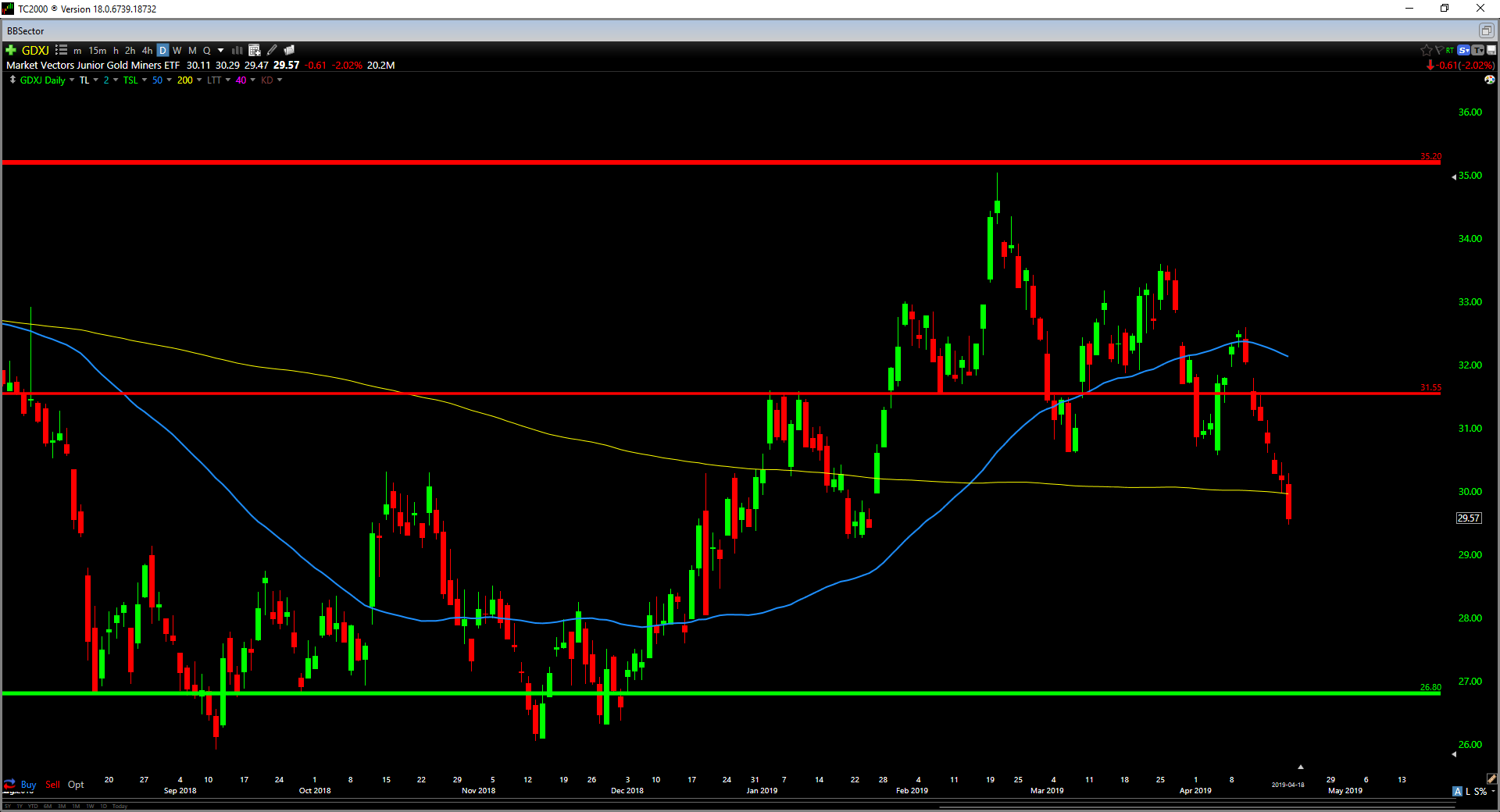Image resolution: width=1500 pixels, height=812 pixels.
Task: Open the watchlist list icon beside GDXJ
Action: 61,50
